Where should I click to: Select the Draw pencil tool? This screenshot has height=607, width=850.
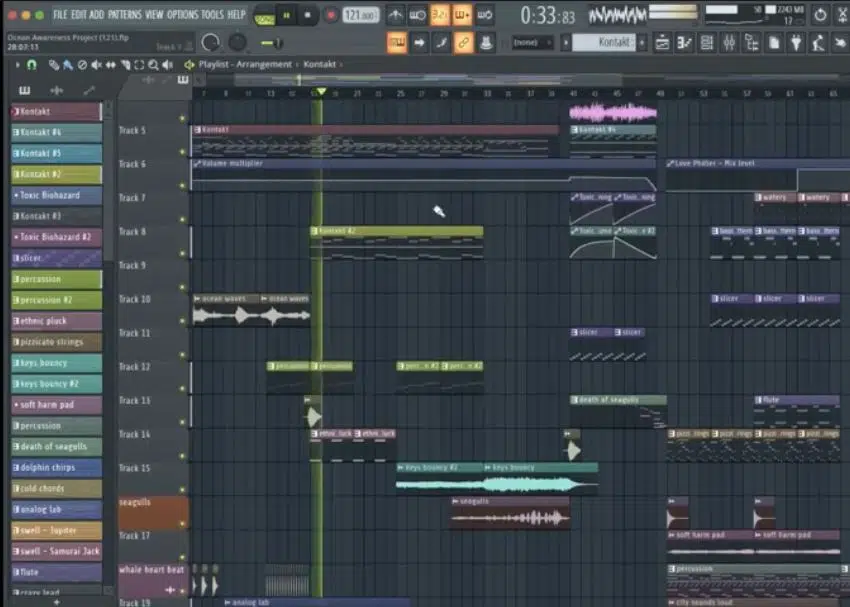pyautogui.click(x=53, y=65)
